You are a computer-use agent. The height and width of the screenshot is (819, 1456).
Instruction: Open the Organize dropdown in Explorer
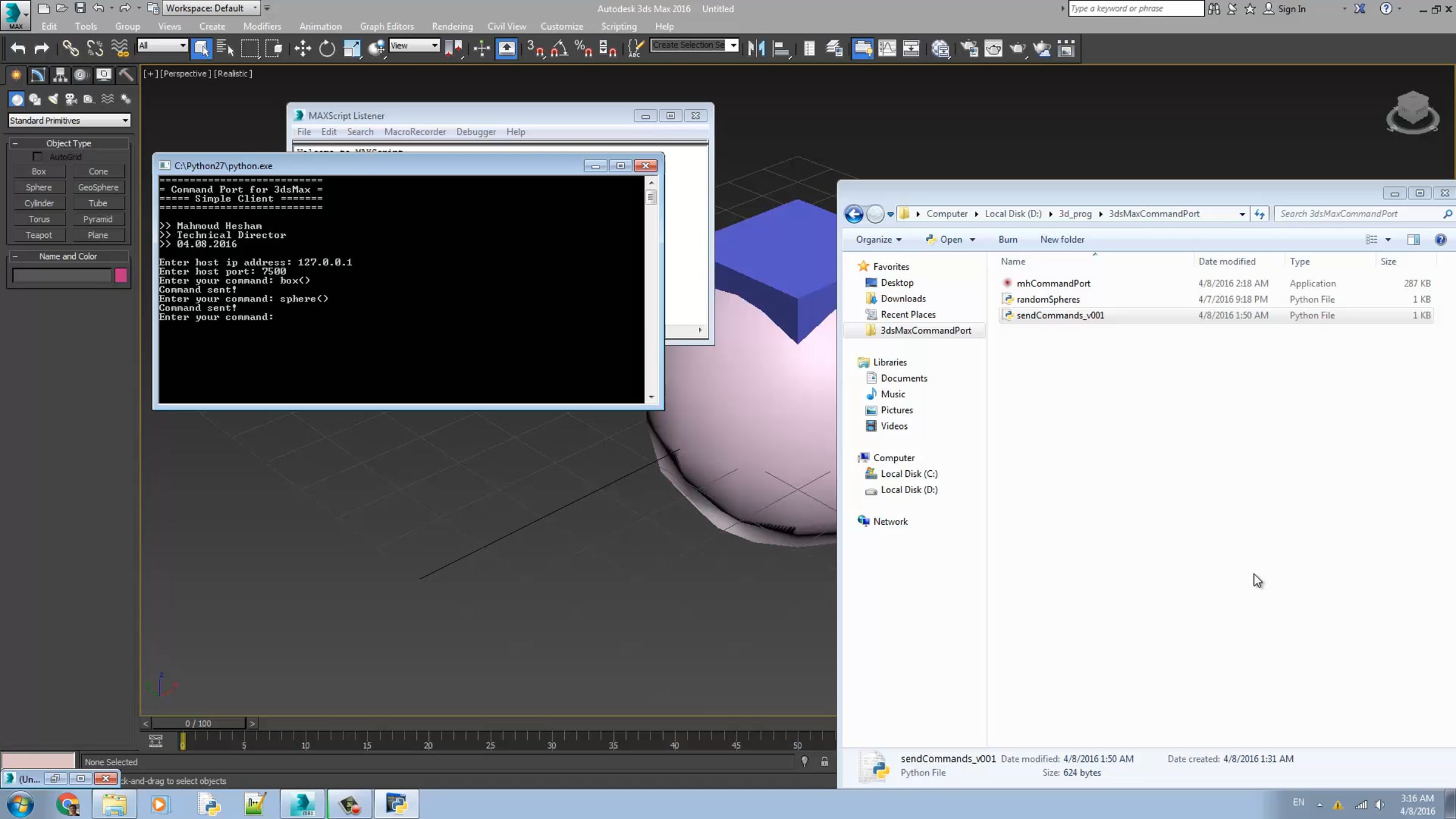(x=878, y=240)
